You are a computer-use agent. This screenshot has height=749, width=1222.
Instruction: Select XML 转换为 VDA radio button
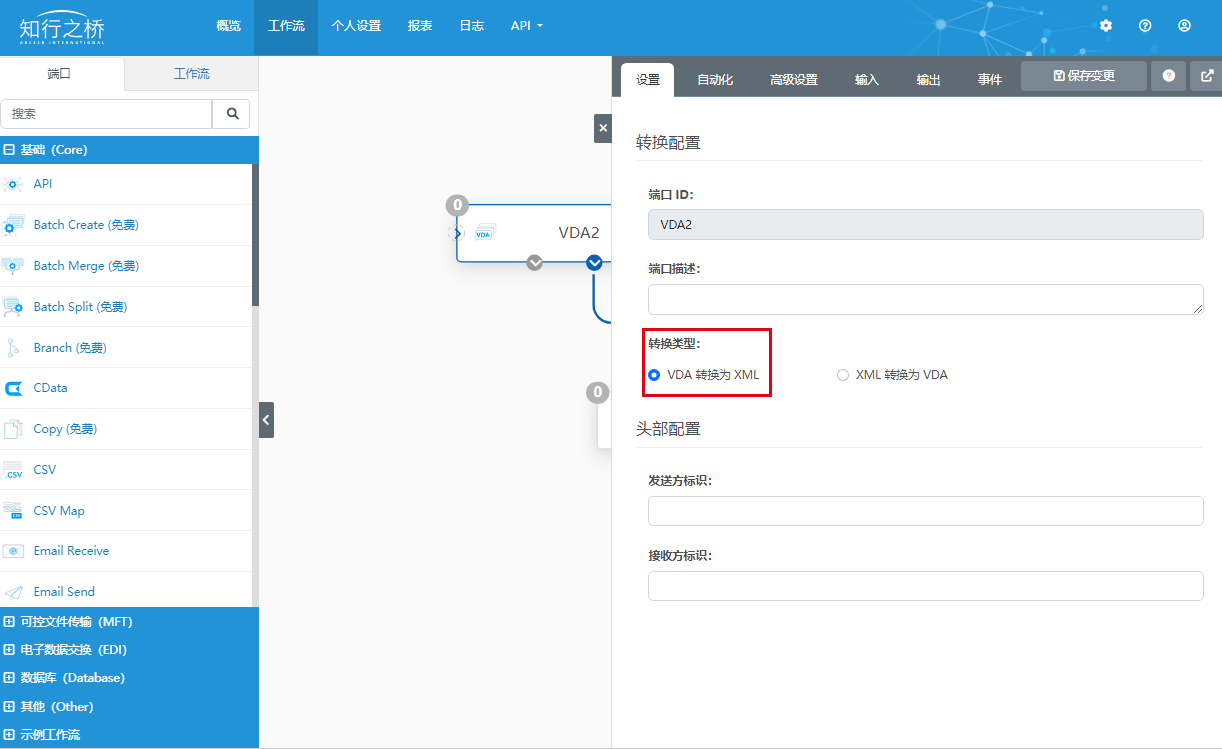(x=842, y=375)
